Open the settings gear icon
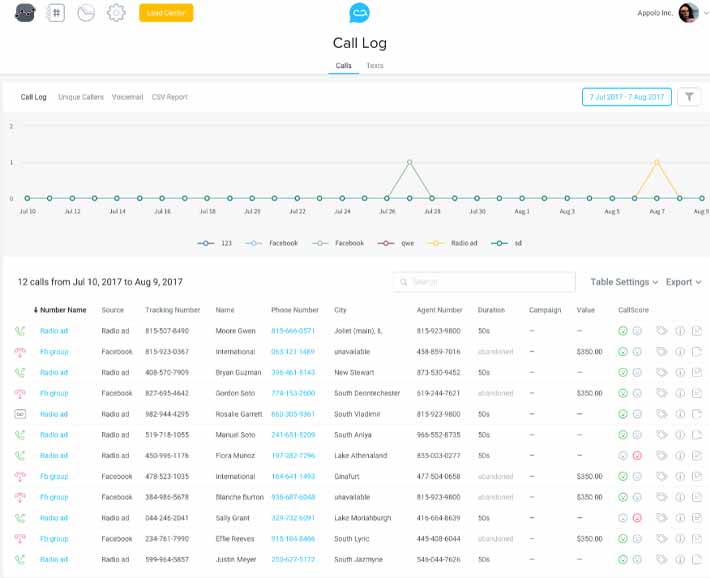 [x=116, y=13]
